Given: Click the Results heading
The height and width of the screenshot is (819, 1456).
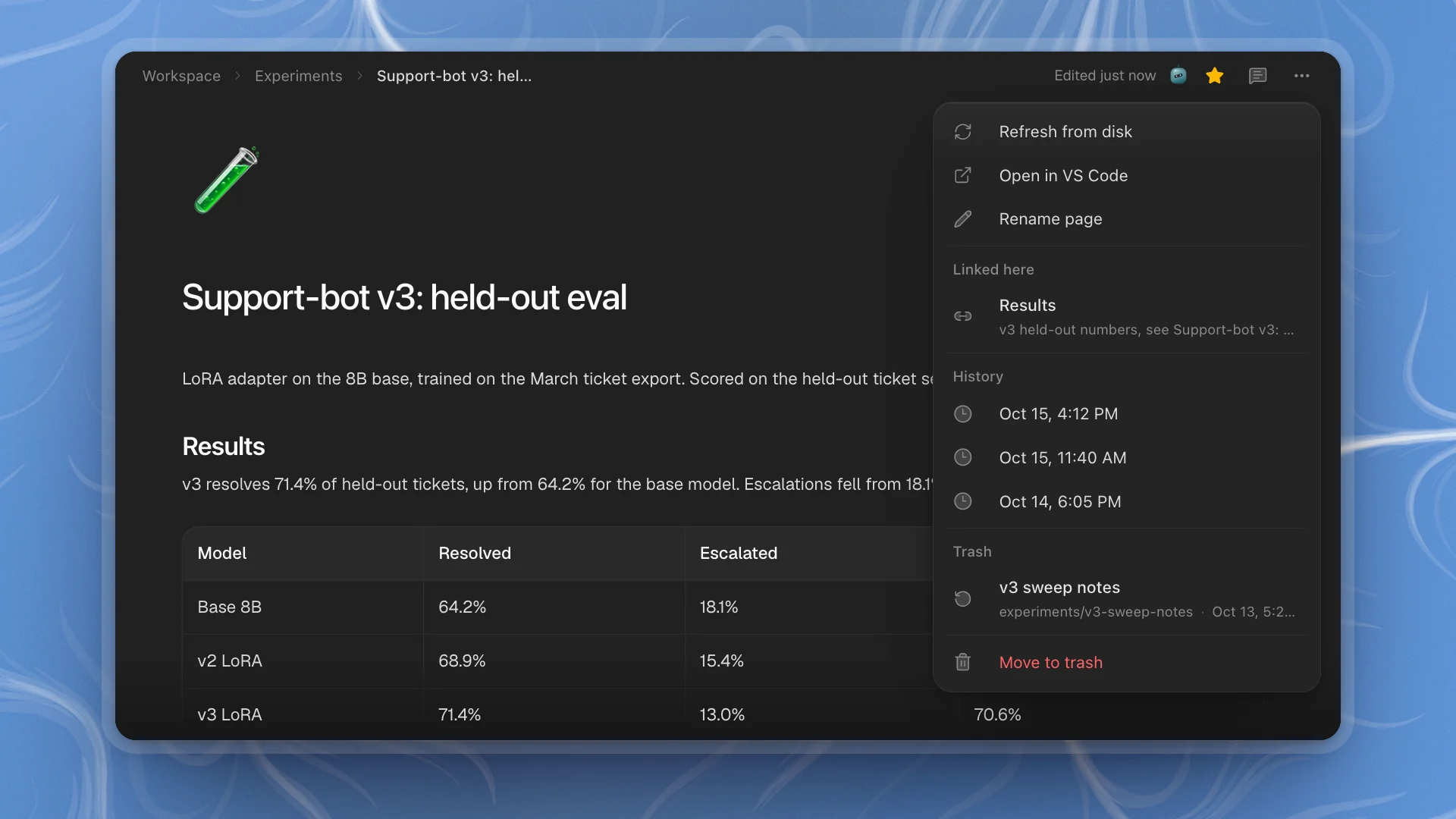Looking at the screenshot, I should (x=223, y=447).
